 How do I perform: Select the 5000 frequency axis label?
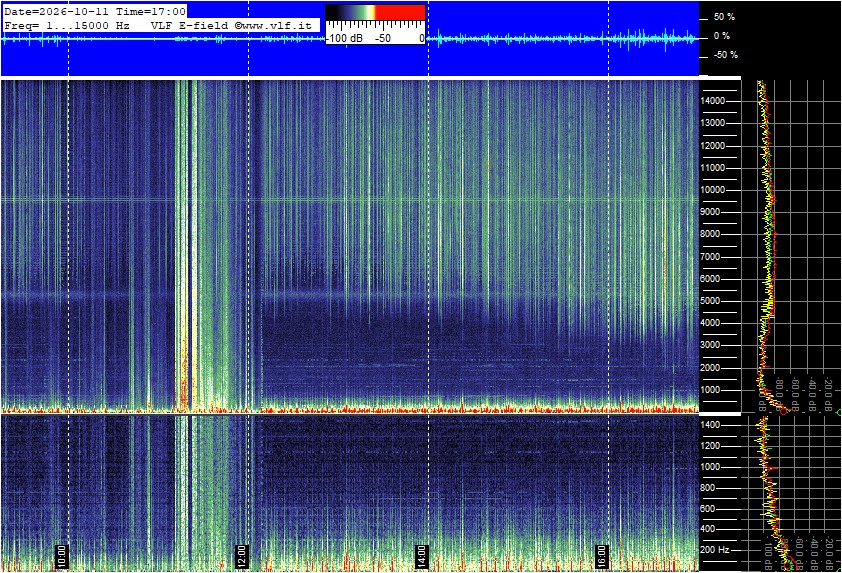point(710,301)
